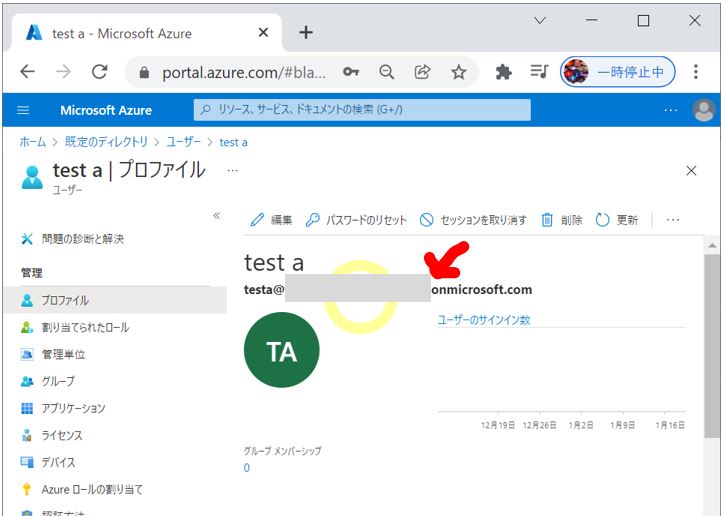Reload the page with refresh icon
The height and width of the screenshot is (516, 722).
[x=99, y=71]
